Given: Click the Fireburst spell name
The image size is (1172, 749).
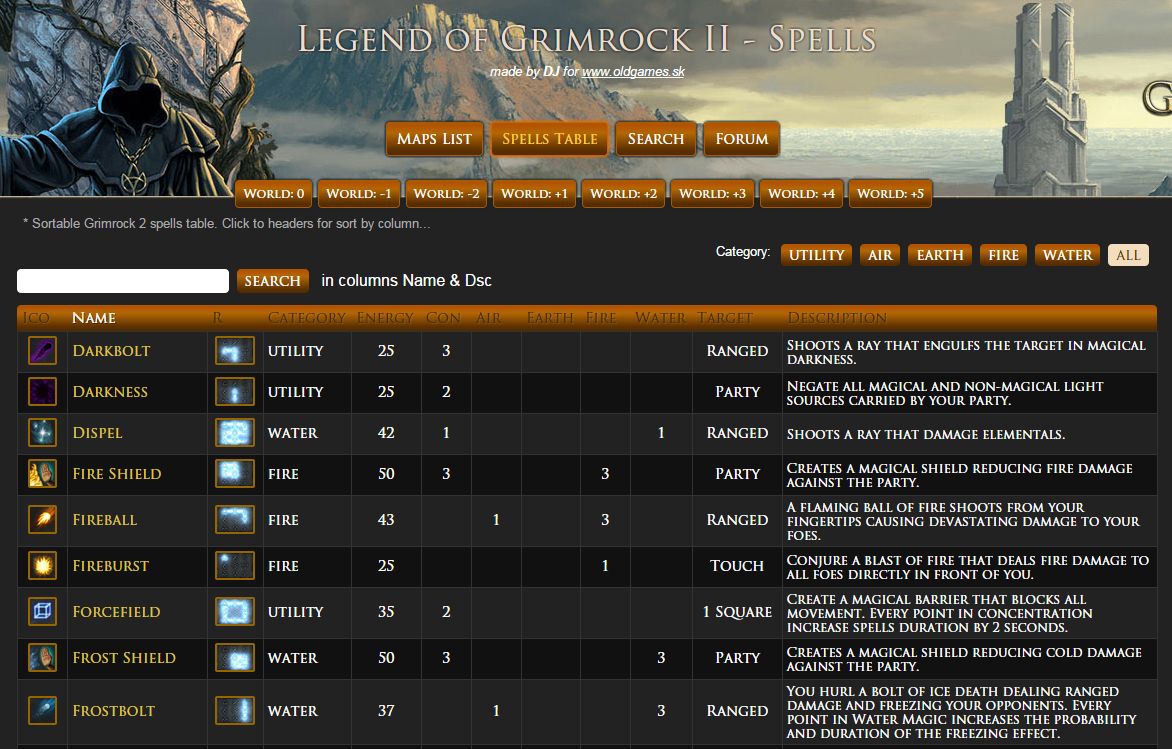Looking at the screenshot, I should tap(111, 566).
